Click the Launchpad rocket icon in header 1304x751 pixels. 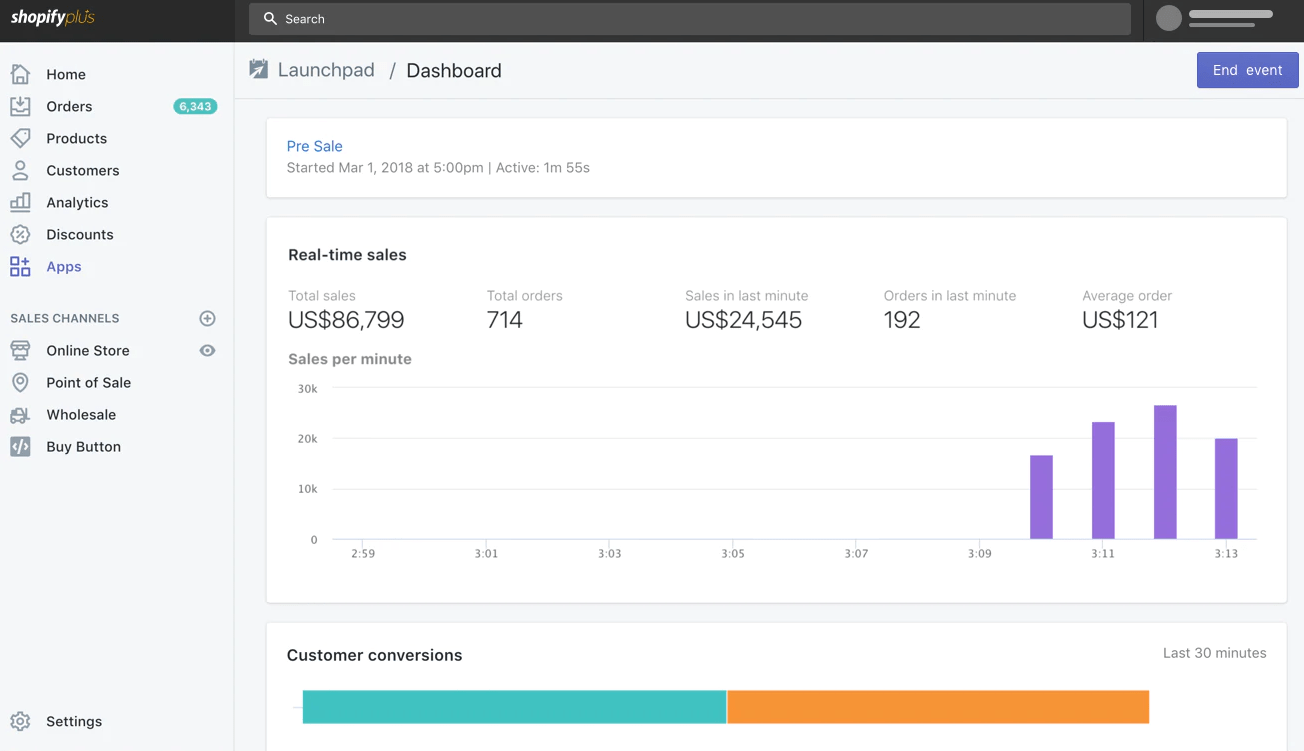(x=259, y=70)
